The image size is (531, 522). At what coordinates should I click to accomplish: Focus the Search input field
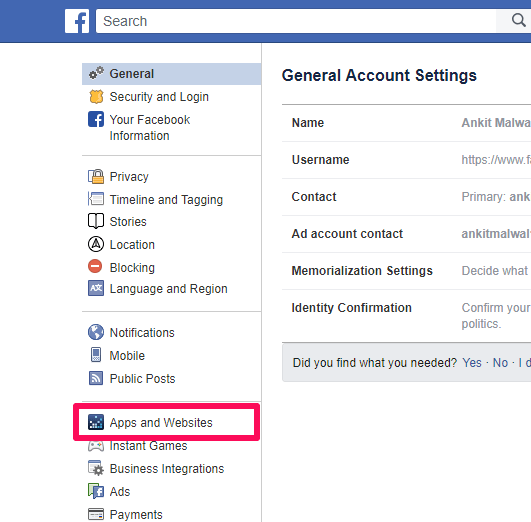point(296,21)
